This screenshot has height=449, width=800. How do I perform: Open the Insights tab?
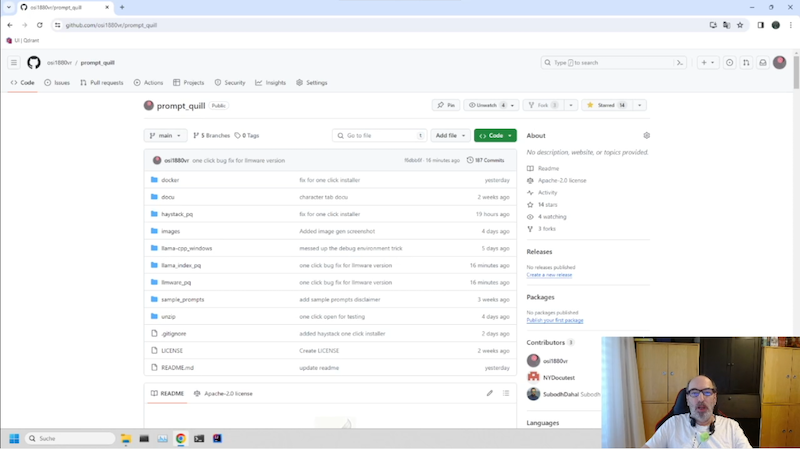[x=271, y=83]
